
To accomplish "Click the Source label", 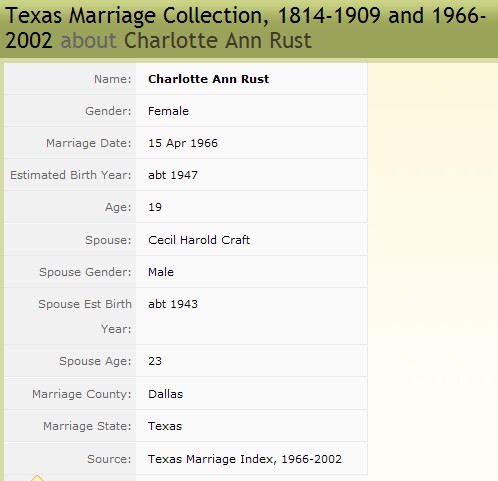I will (109, 459).
